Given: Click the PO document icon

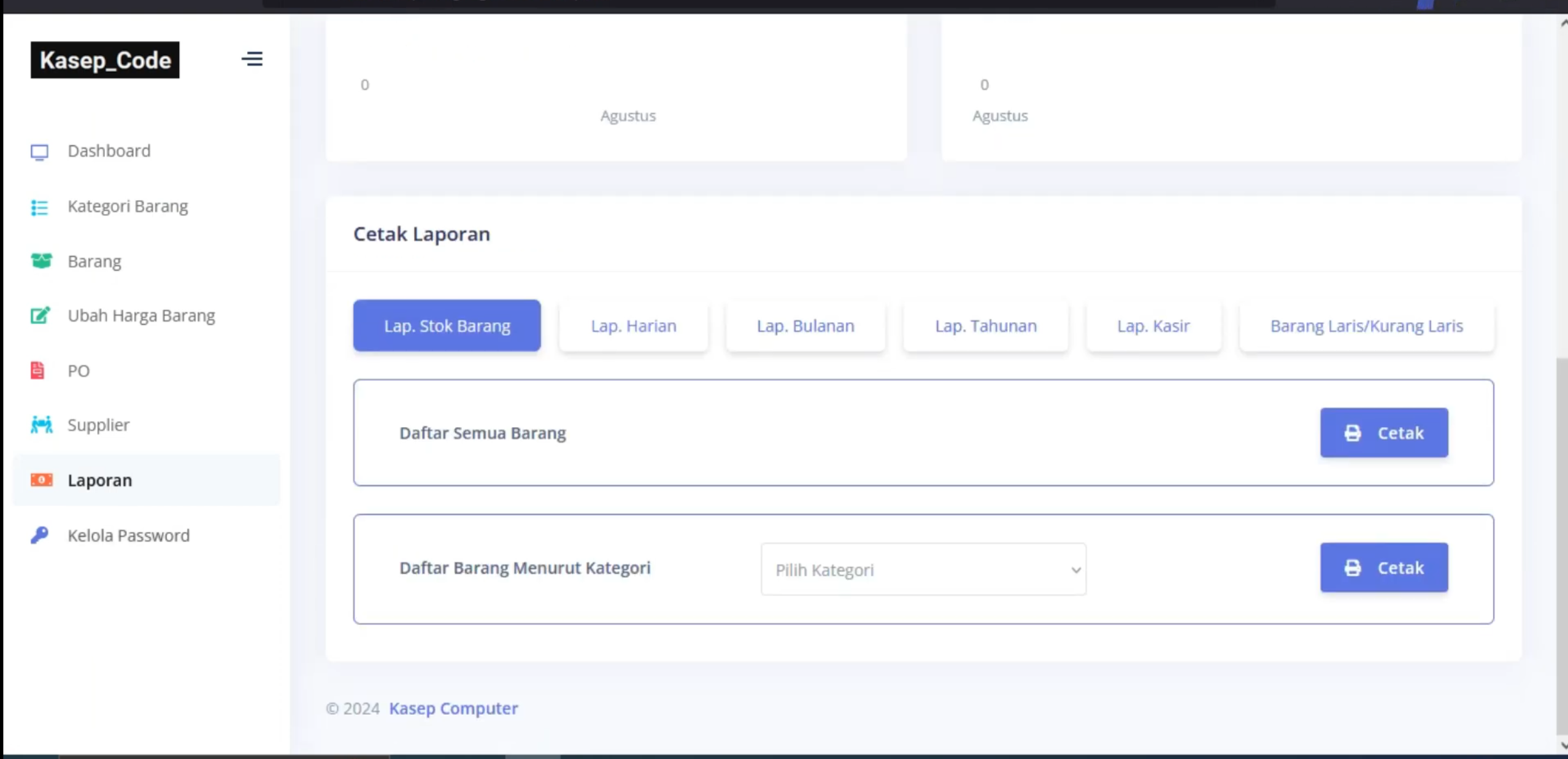Looking at the screenshot, I should pos(37,370).
